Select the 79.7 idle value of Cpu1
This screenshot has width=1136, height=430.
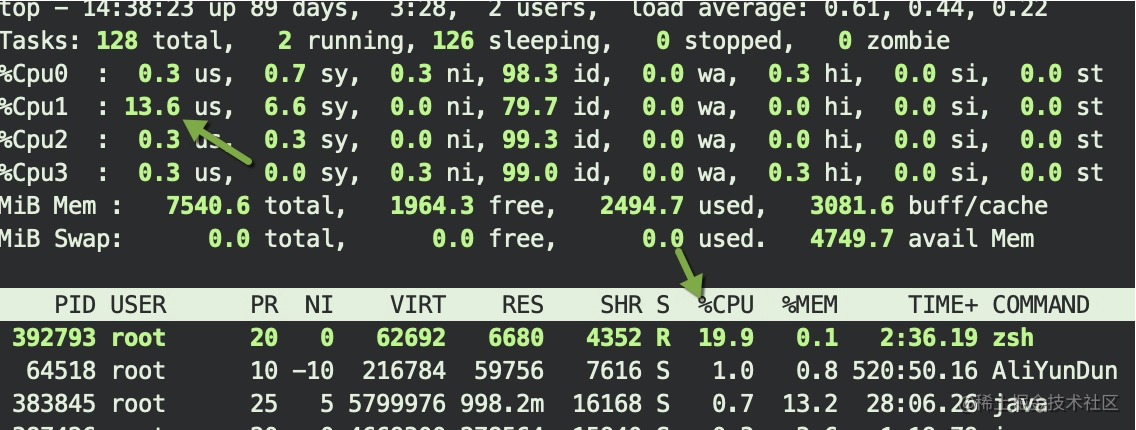click(x=530, y=107)
